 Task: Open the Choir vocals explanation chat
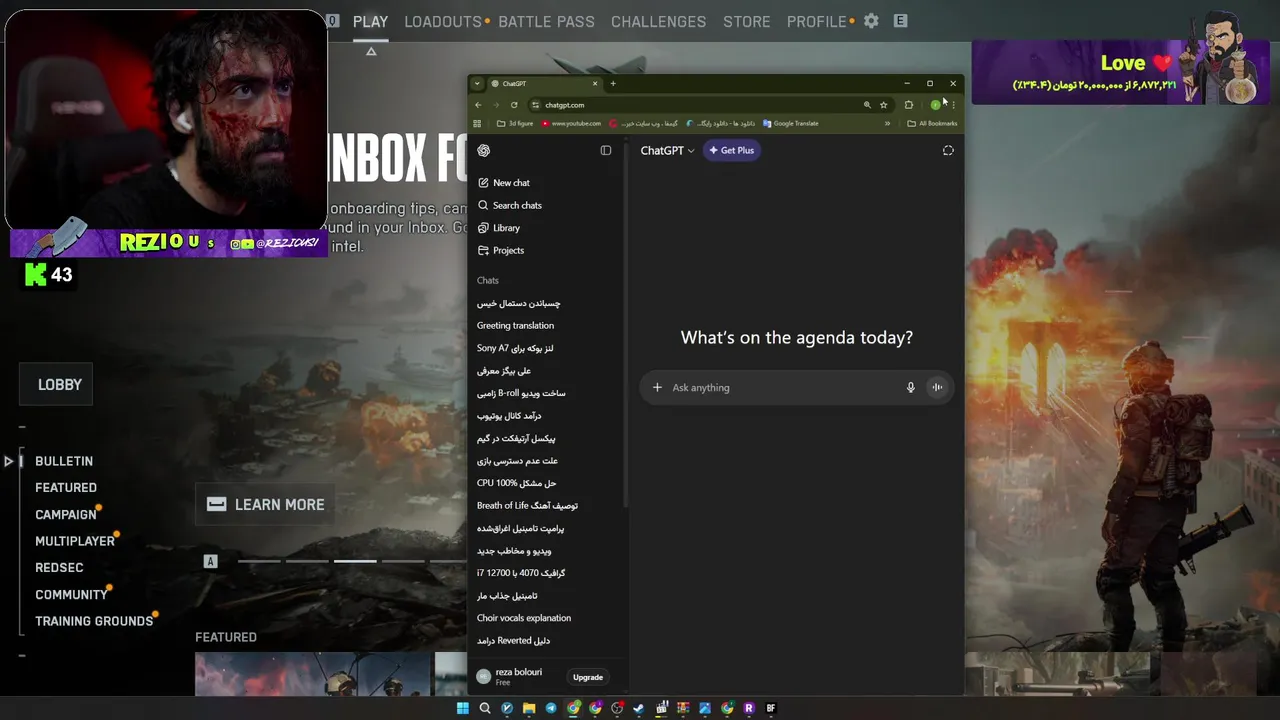click(x=524, y=618)
